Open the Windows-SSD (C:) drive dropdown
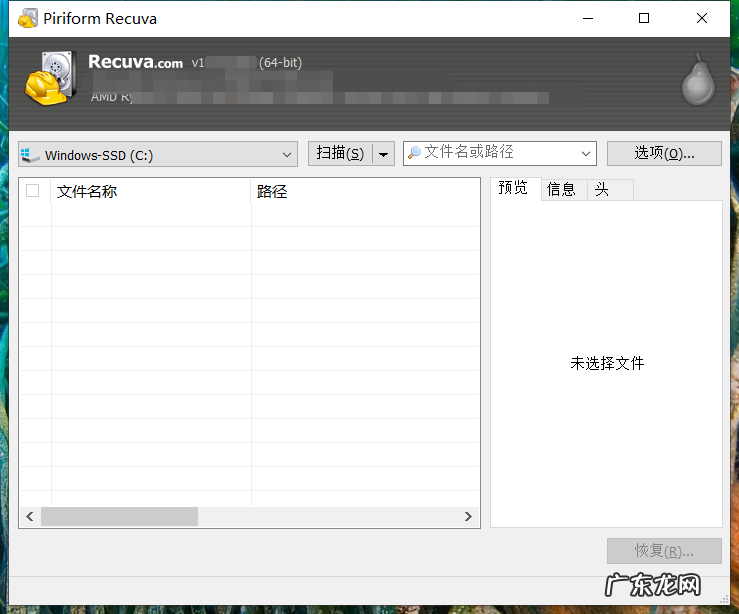Image resolution: width=739 pixels, height=614 pixels. (x=287, y=155)
